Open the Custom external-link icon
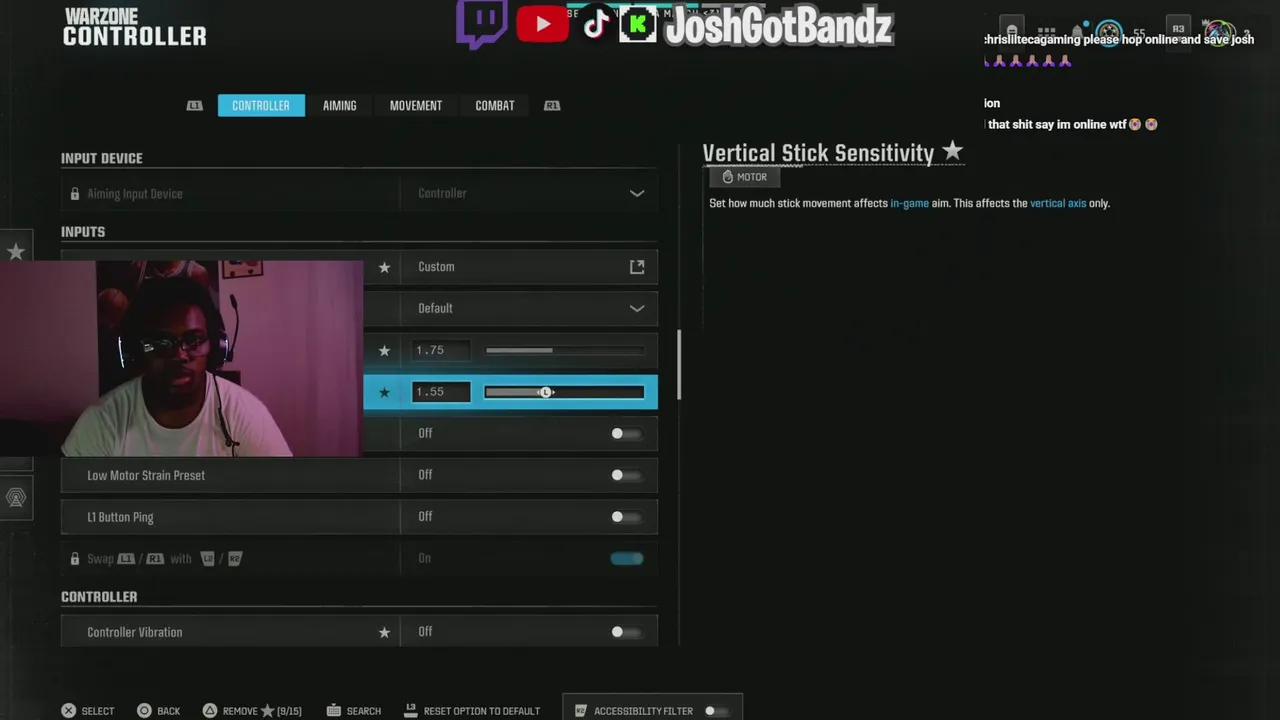The height and width of the screenshot is (720, 1280). (x=637, y=267)
